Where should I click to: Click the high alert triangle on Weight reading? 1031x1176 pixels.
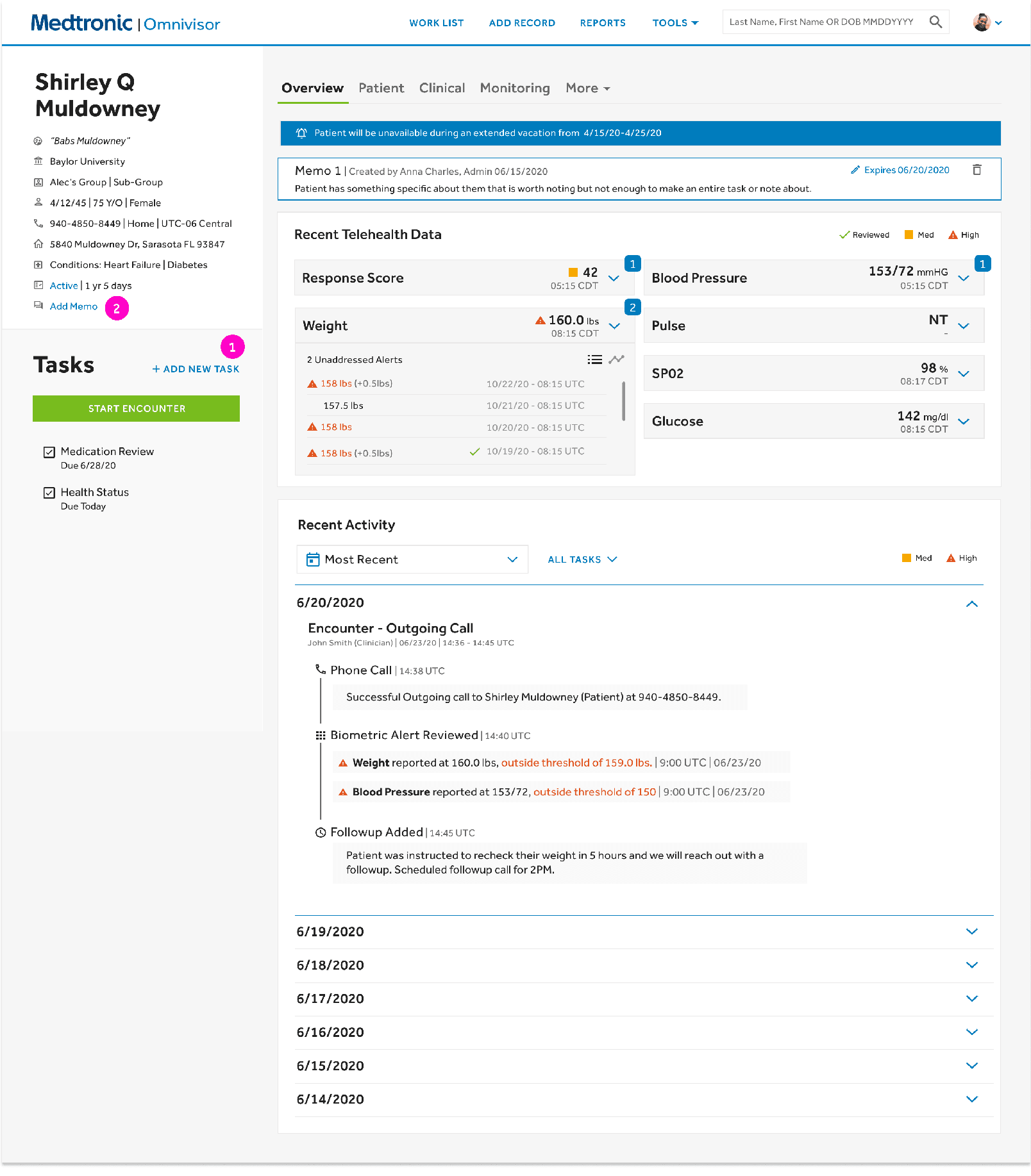point(541,320)
